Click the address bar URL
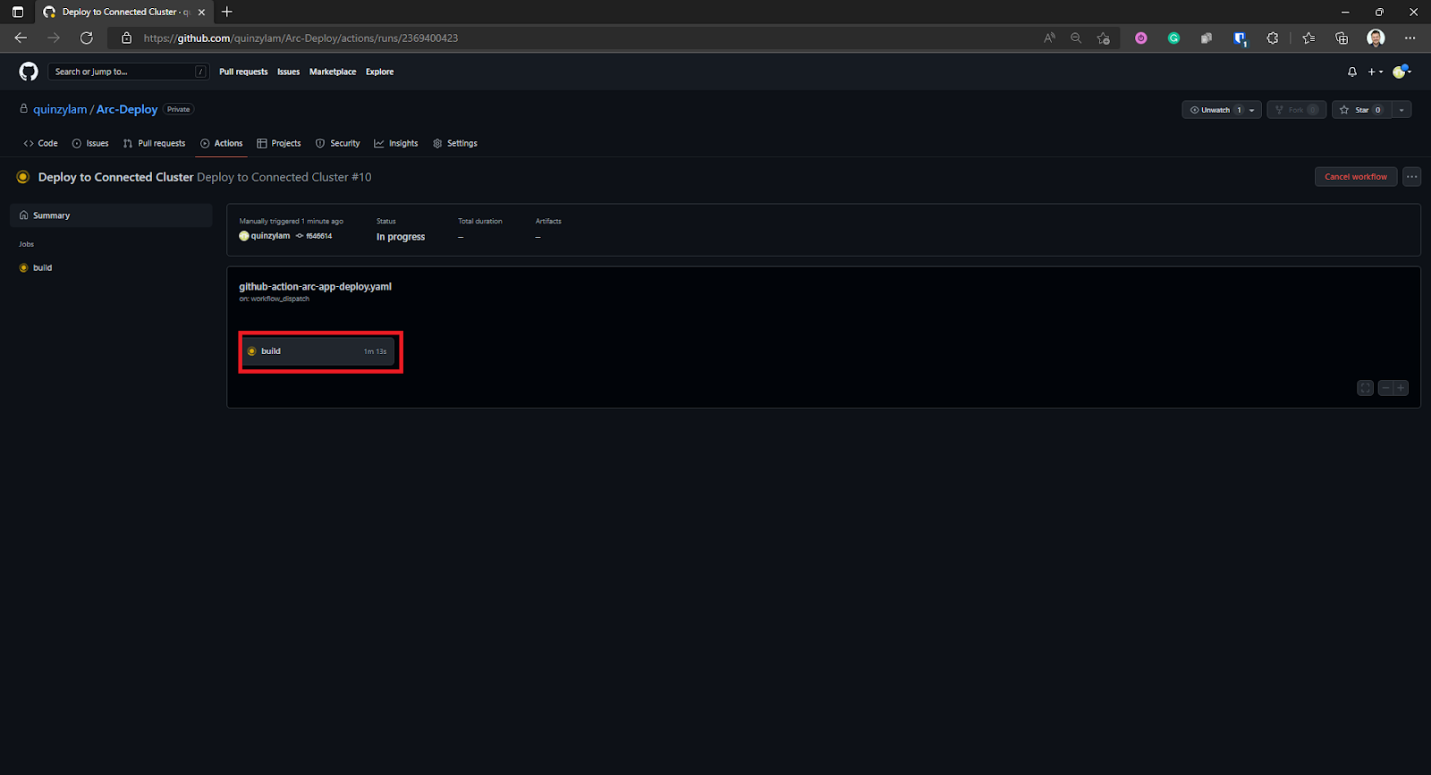 tap(301, 38)
